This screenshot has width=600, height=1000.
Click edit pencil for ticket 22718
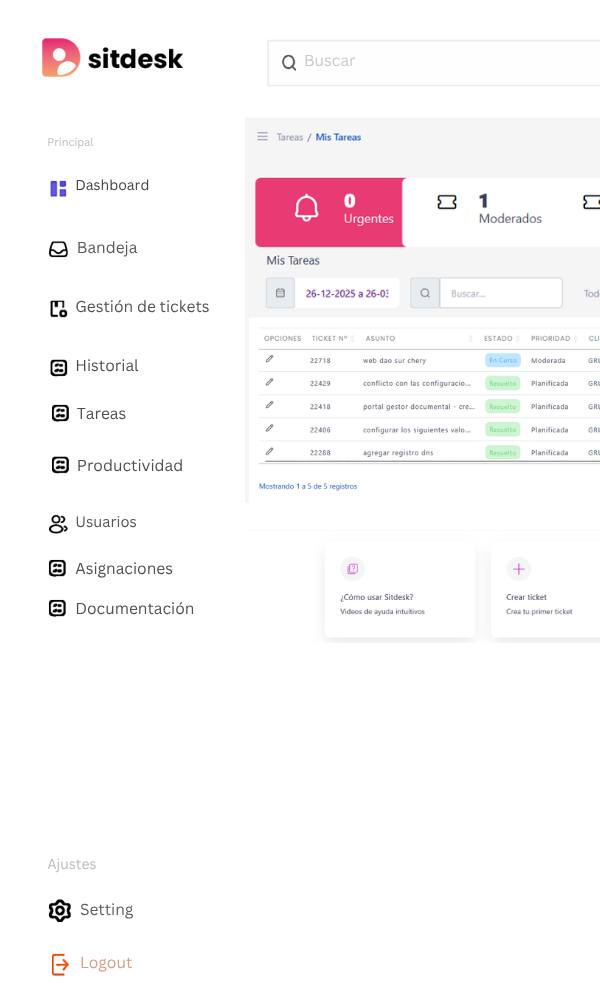pyautogui.click(x=269, y=359)
